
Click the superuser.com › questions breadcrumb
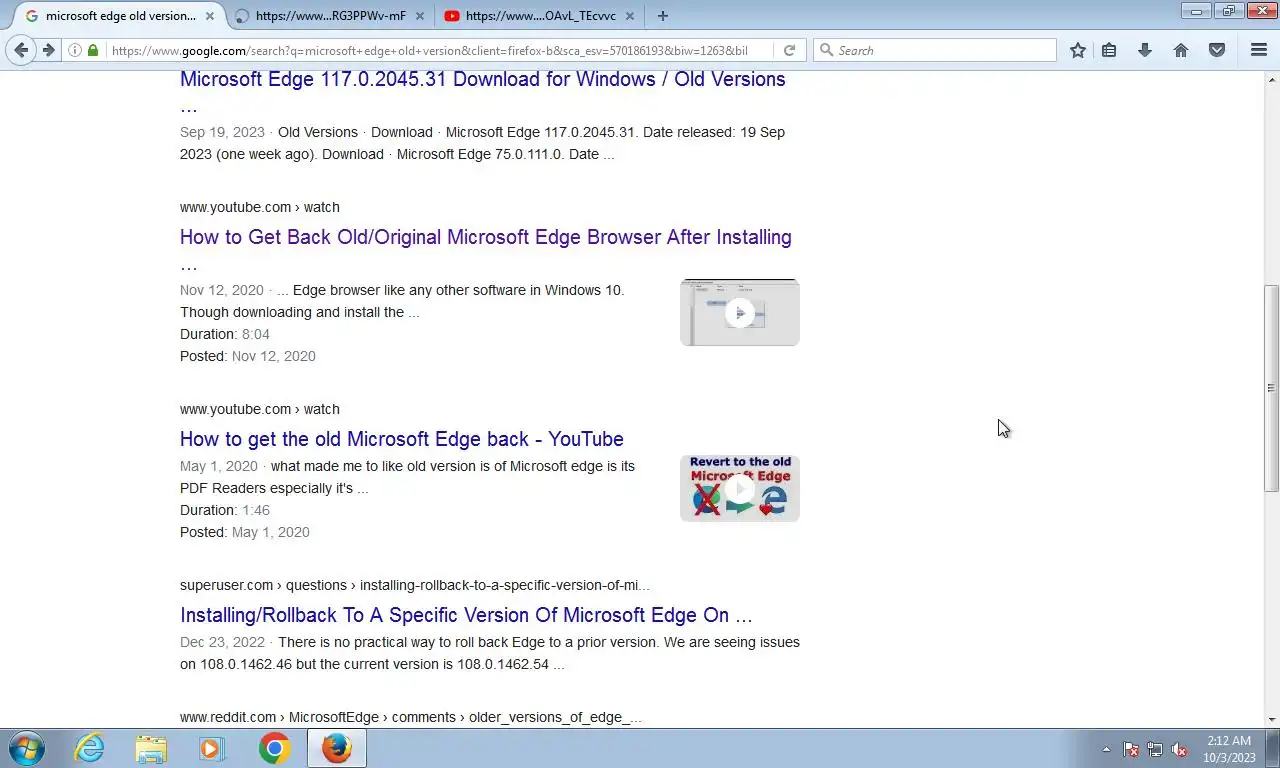click(415, 585)
